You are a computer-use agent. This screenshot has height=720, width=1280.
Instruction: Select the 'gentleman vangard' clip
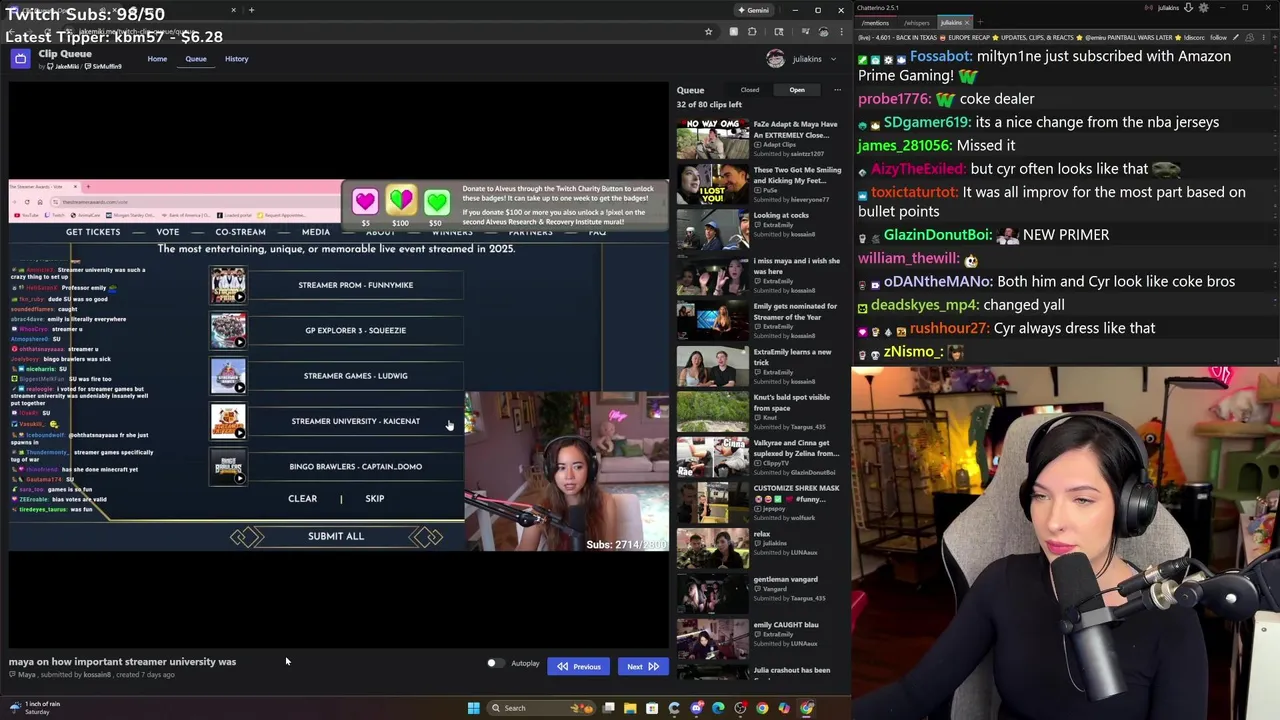(x=758, y=593)
